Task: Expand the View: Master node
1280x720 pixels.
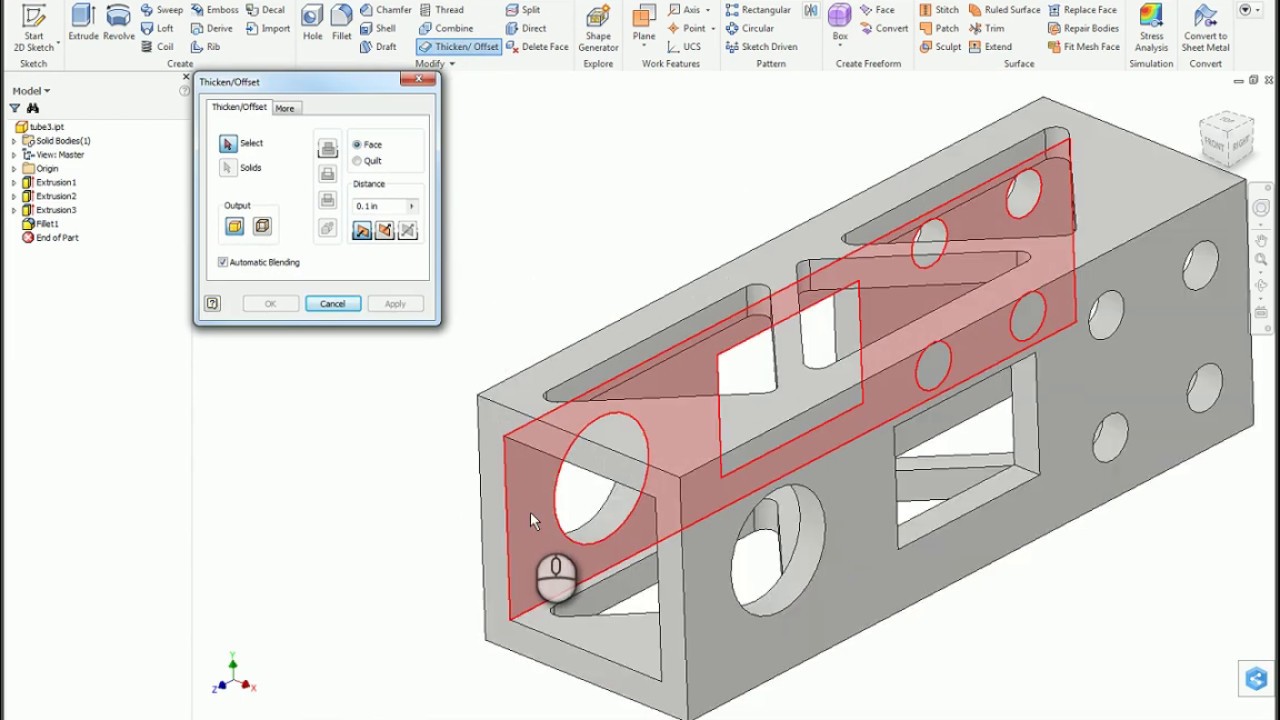Action: coord(14,155)
